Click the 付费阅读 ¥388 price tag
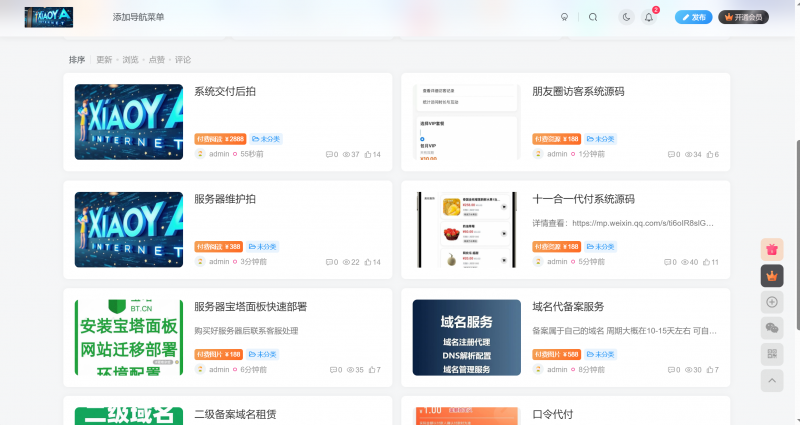The height and width of the screenshot is (425, 800). point(218,246)
